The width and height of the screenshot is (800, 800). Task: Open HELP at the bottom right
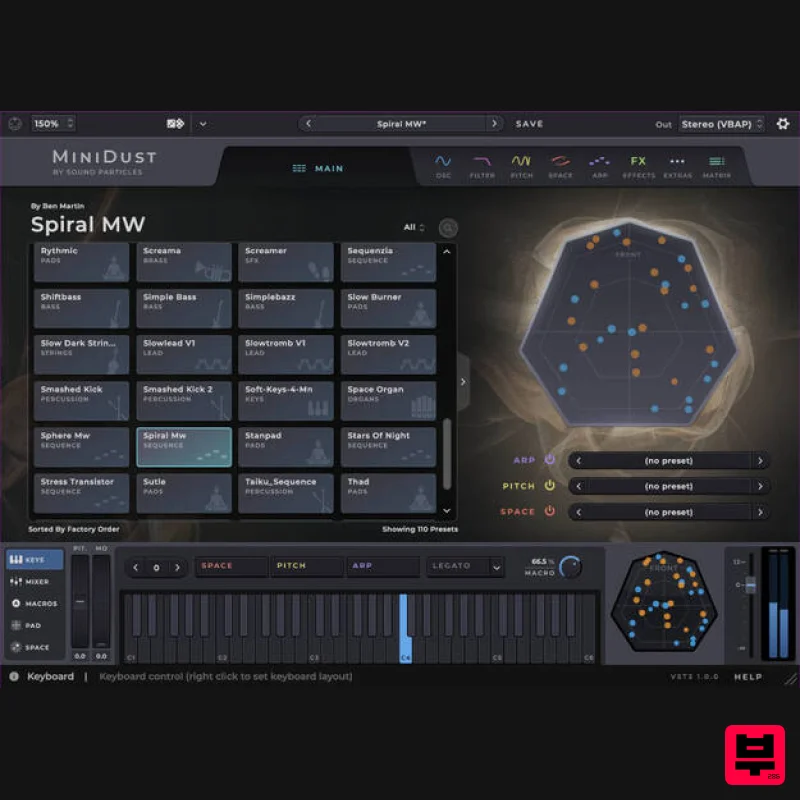(x=747, y=677)
